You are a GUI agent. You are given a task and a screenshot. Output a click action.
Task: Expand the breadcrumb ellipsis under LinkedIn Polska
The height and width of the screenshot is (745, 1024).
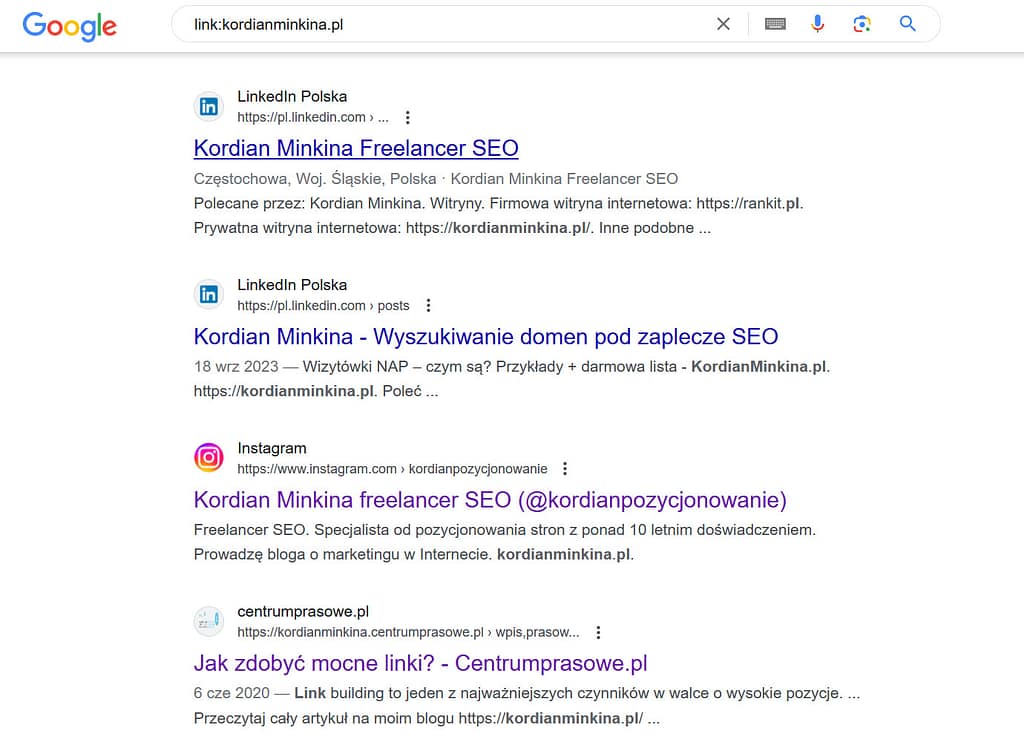click(x=383, y=117)
